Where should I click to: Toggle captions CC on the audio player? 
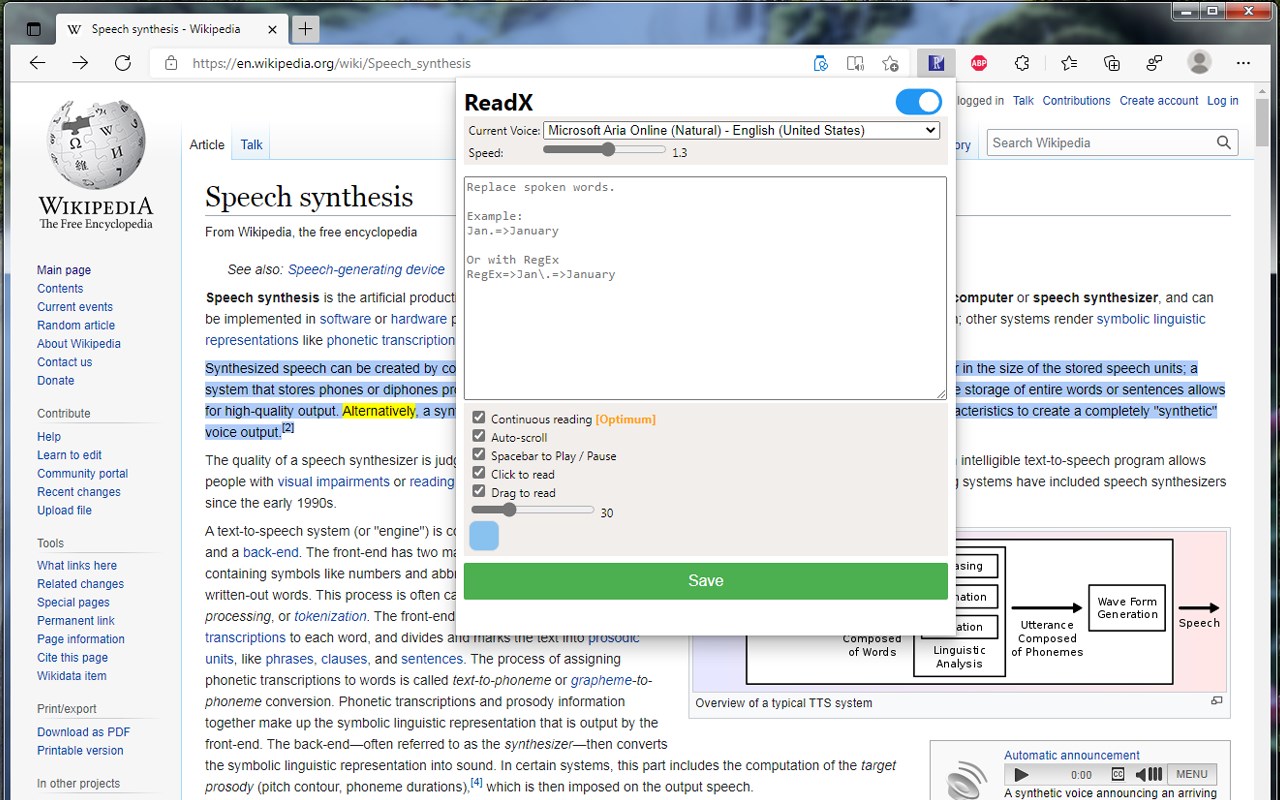click(x=1119, y=774)
